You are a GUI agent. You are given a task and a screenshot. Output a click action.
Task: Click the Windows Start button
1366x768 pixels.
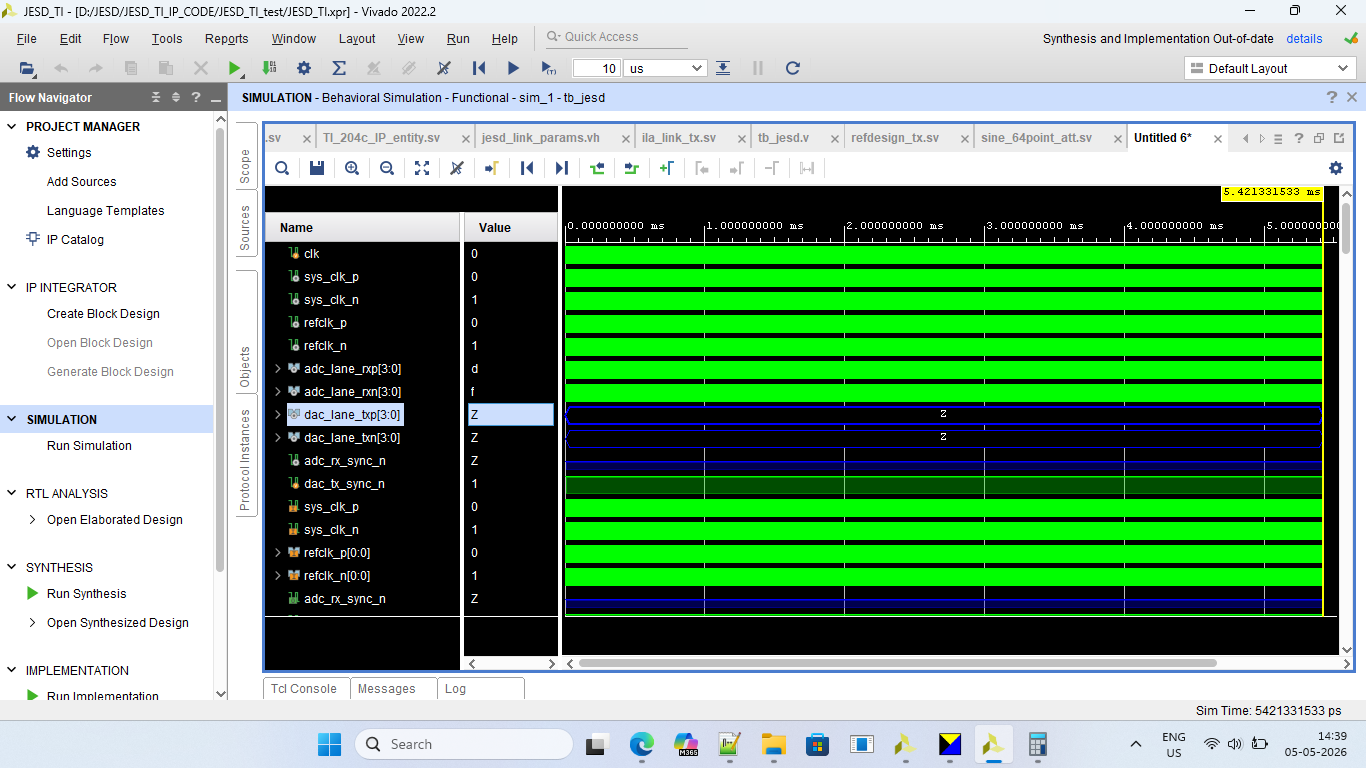(329, 744)
